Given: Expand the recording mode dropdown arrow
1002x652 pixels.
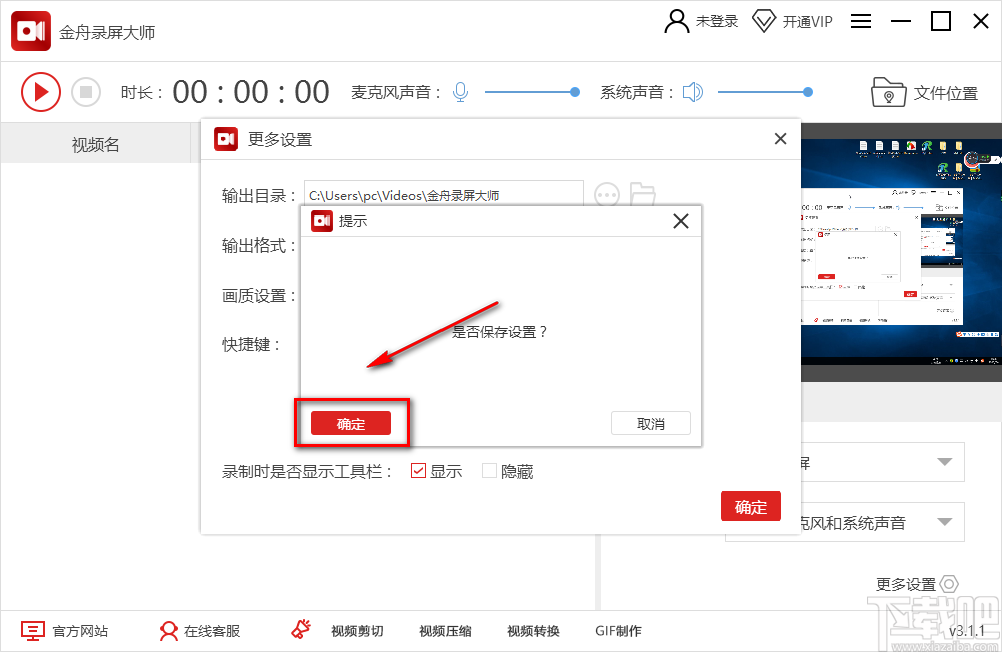Looking at the screenshot, I should (x=944, y=462).
